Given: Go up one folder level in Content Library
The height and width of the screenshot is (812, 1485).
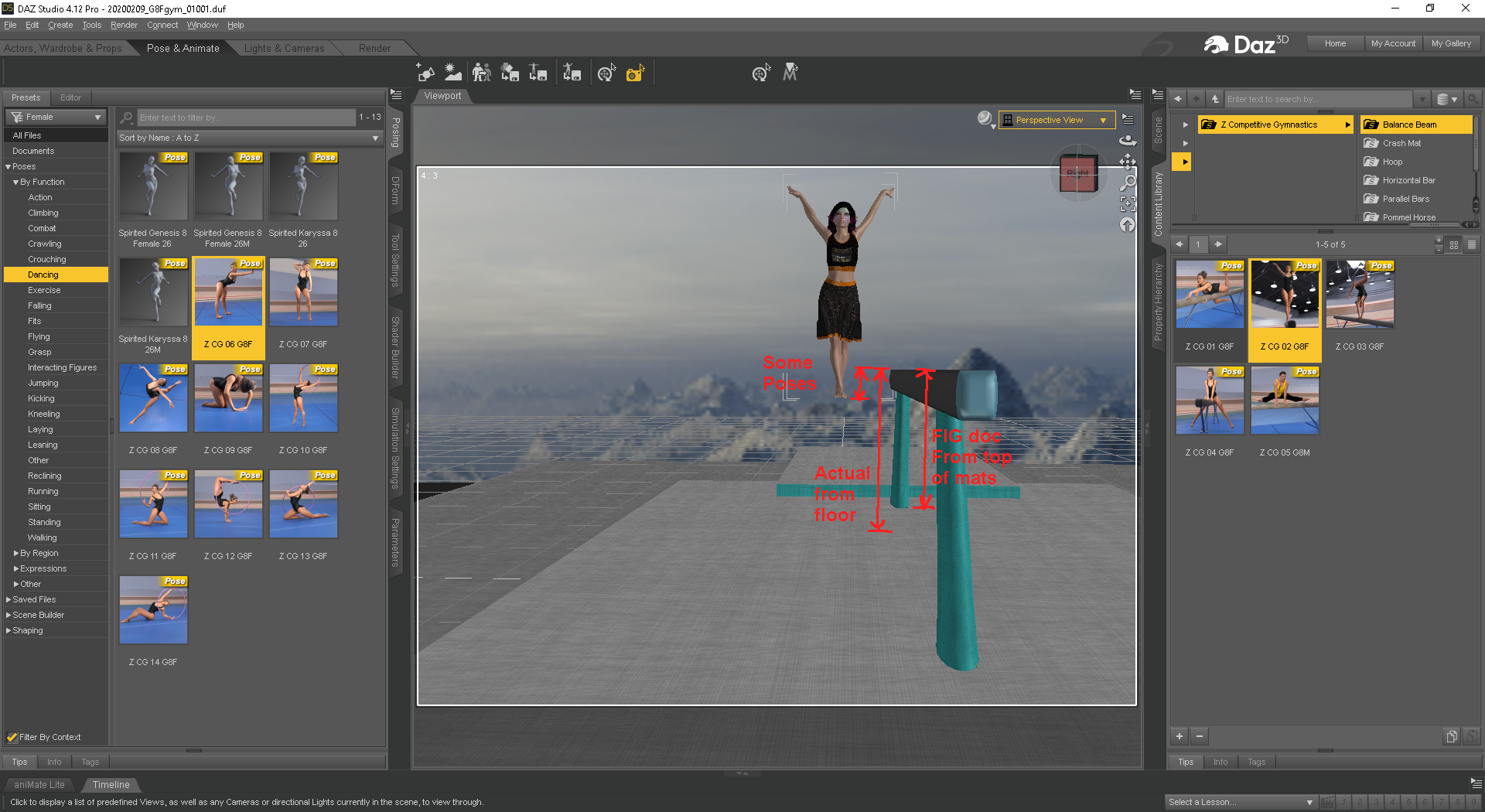Looking at the screenshot, I should coord(1215,99).
